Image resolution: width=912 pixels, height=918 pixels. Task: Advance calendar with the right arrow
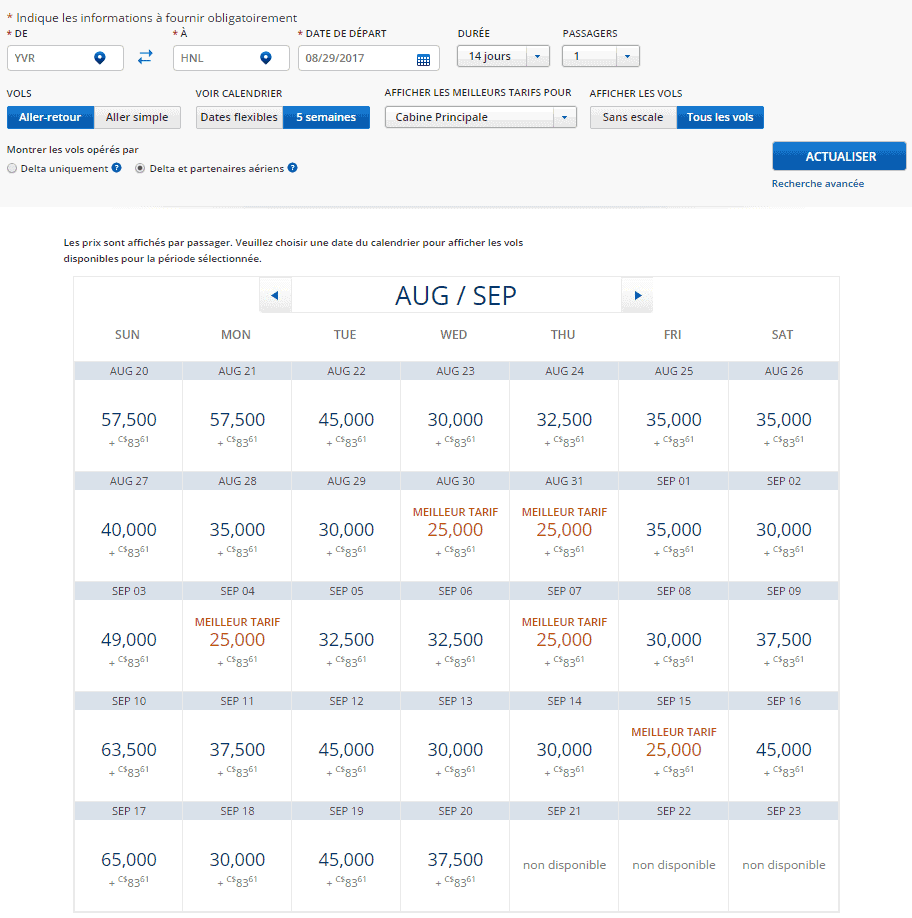pyautogui.click(x=637, y=296)
